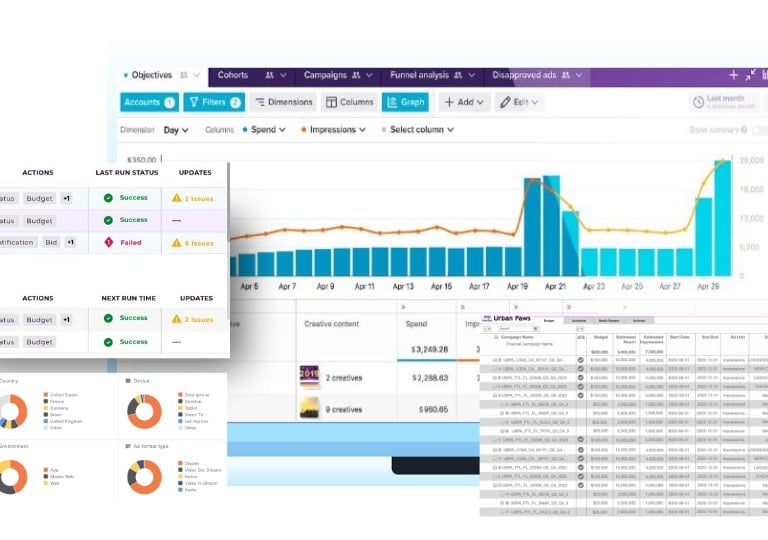The image size is (768, 540).
Task: Click the 2 creatives thumbnail image
Action: (309, 377)
